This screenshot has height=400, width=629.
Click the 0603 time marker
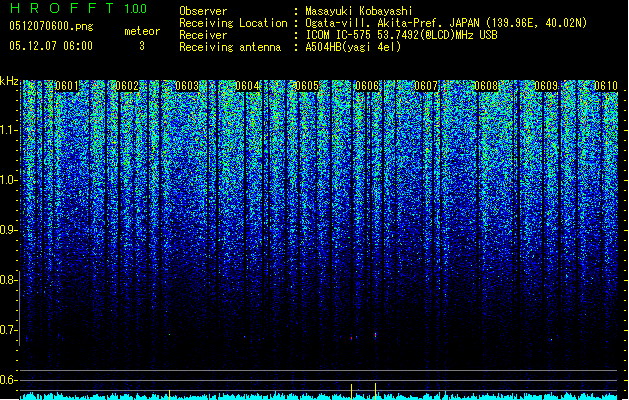coord(187,86)
